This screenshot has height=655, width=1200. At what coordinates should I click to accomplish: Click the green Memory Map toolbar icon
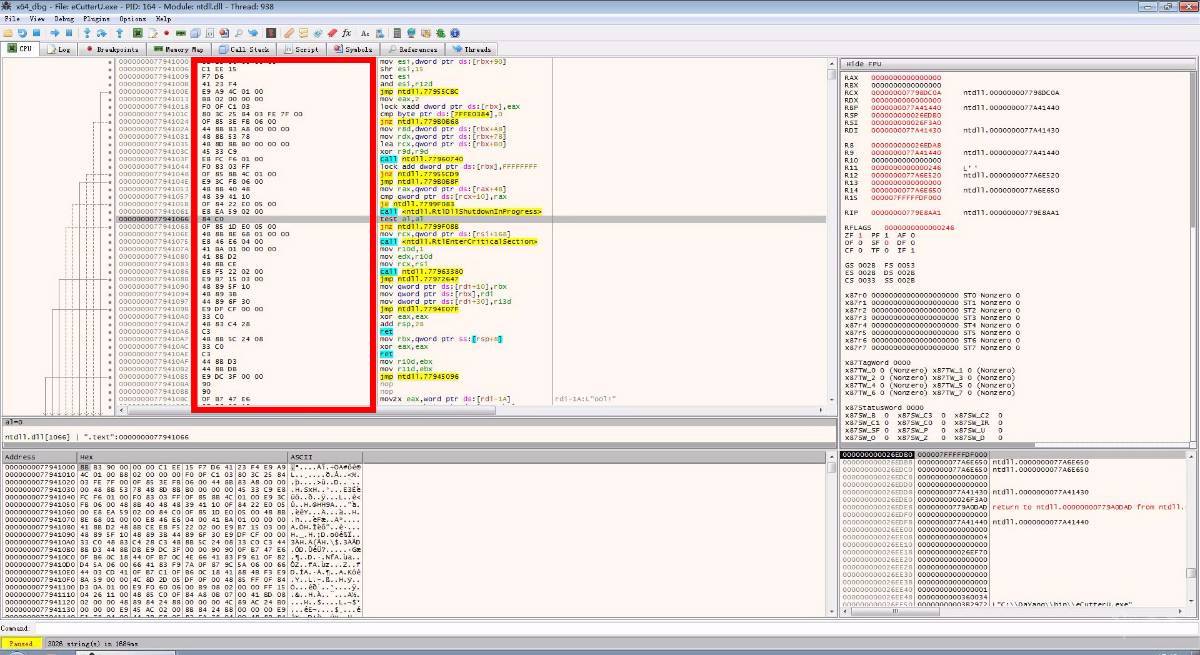coord(181,33)
